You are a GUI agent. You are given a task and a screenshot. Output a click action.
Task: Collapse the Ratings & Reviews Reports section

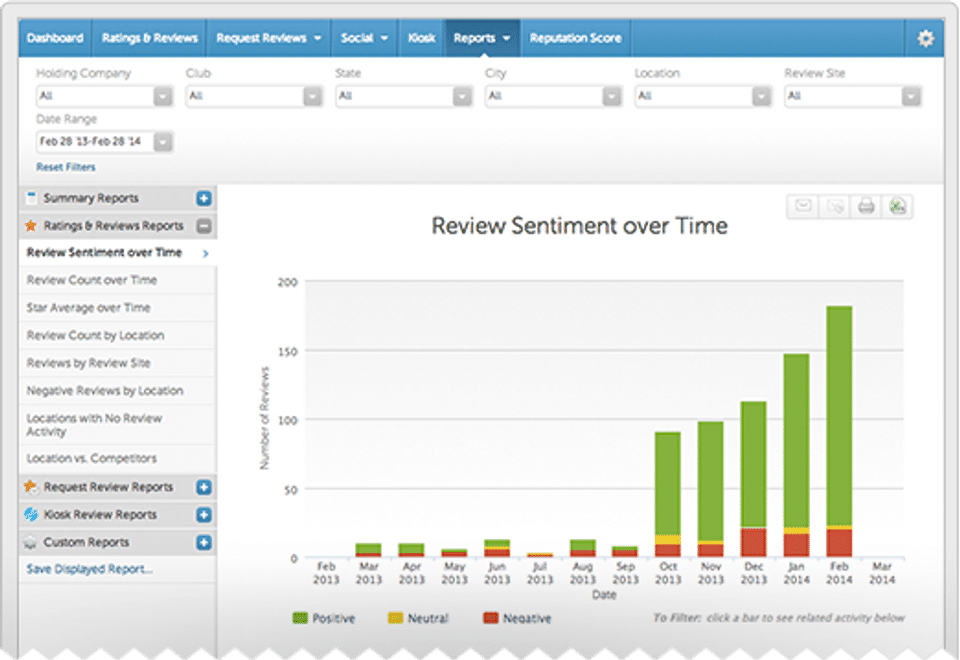point(203,226)
